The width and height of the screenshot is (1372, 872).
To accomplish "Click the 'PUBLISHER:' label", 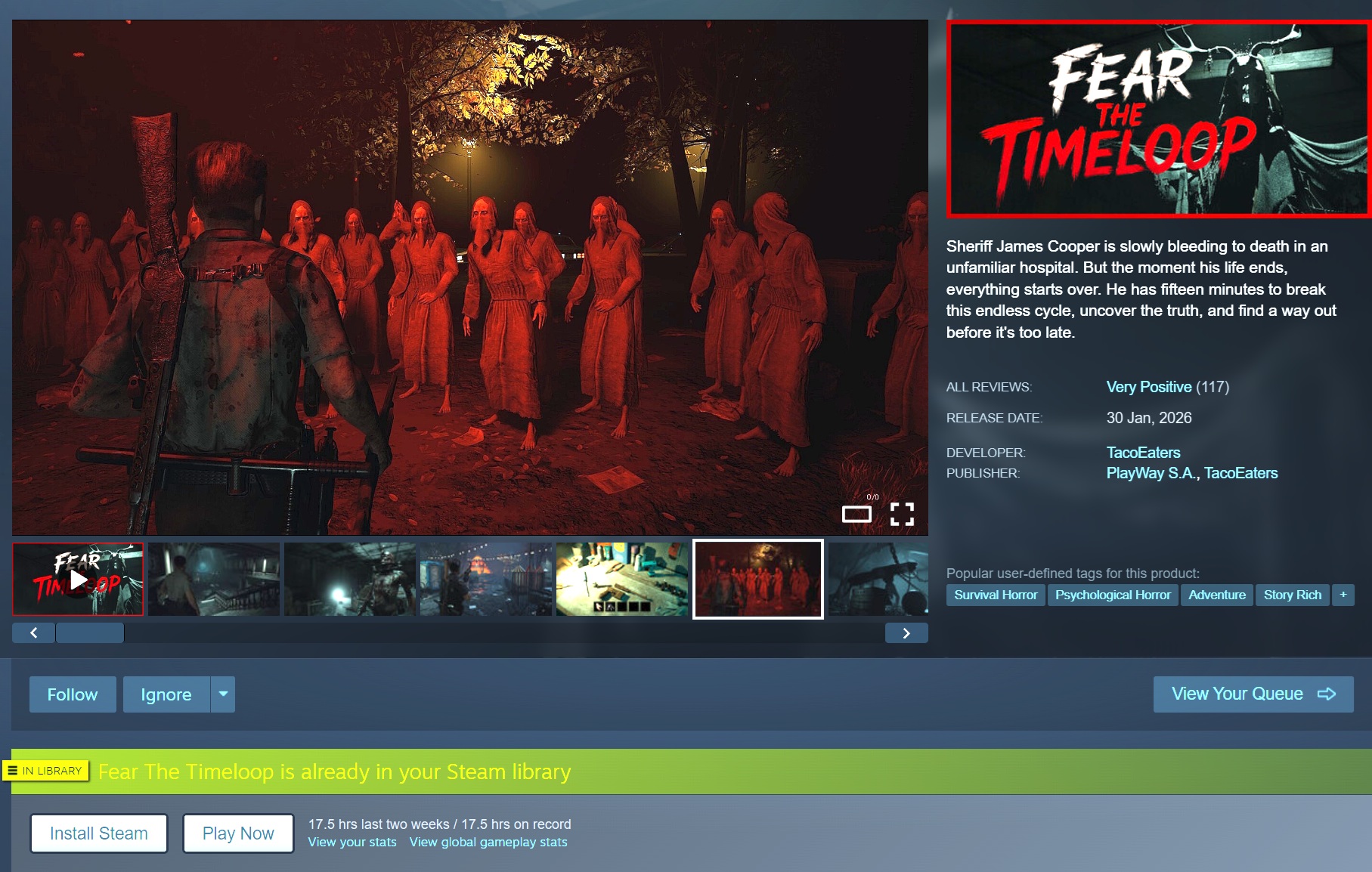I will (983, 473).
